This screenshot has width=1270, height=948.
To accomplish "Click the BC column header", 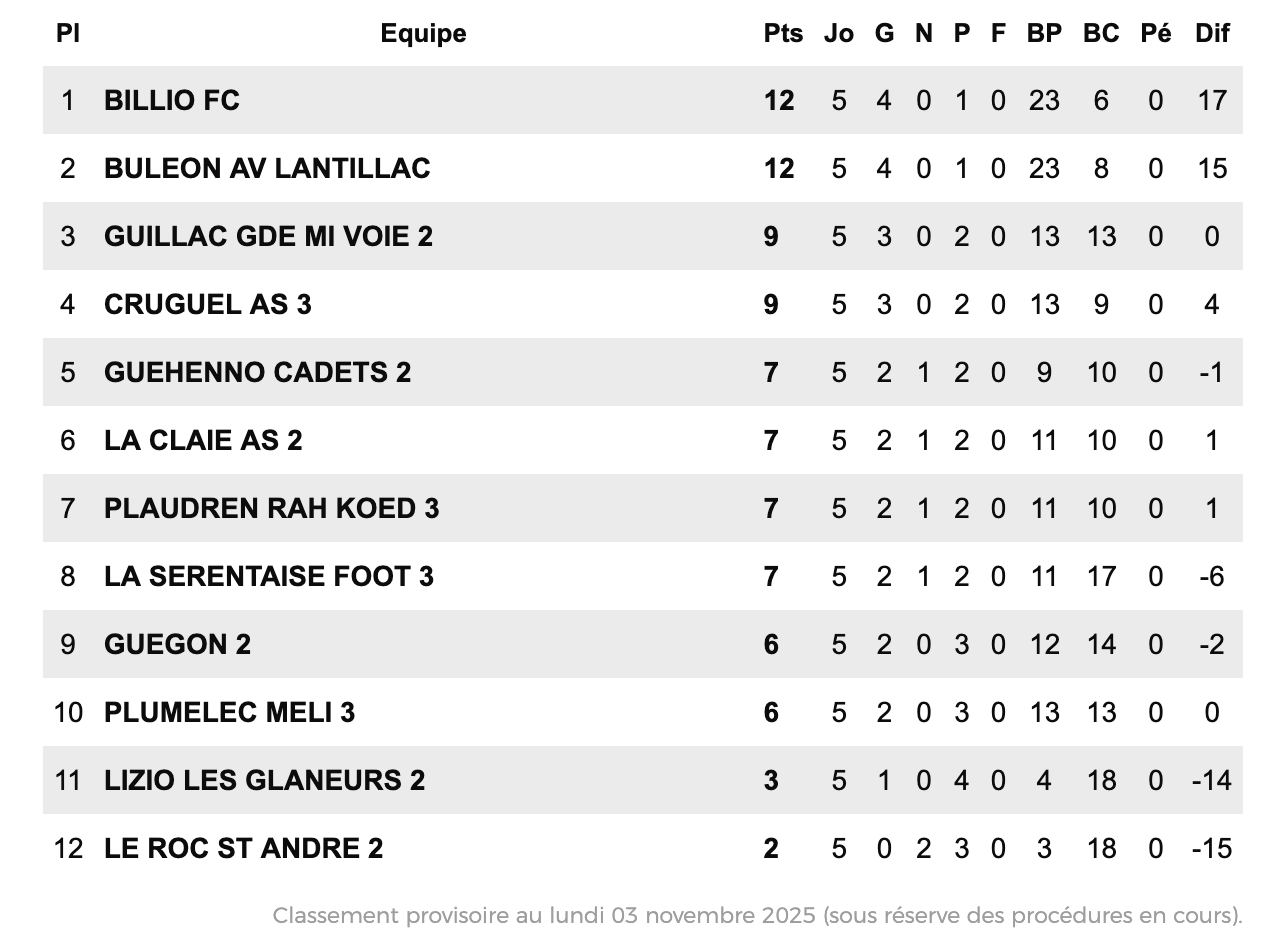I will (x=1101, y=33).
